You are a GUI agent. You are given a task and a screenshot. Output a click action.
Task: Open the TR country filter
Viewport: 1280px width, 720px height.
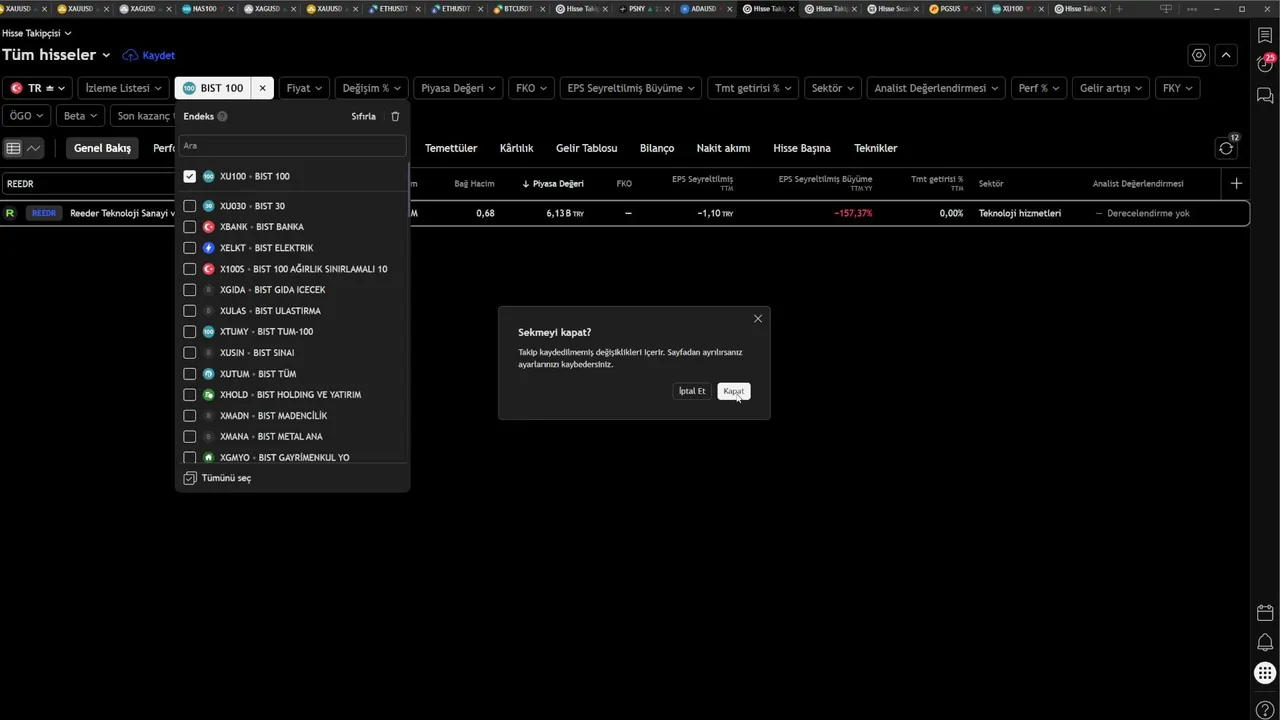(39, 88)
